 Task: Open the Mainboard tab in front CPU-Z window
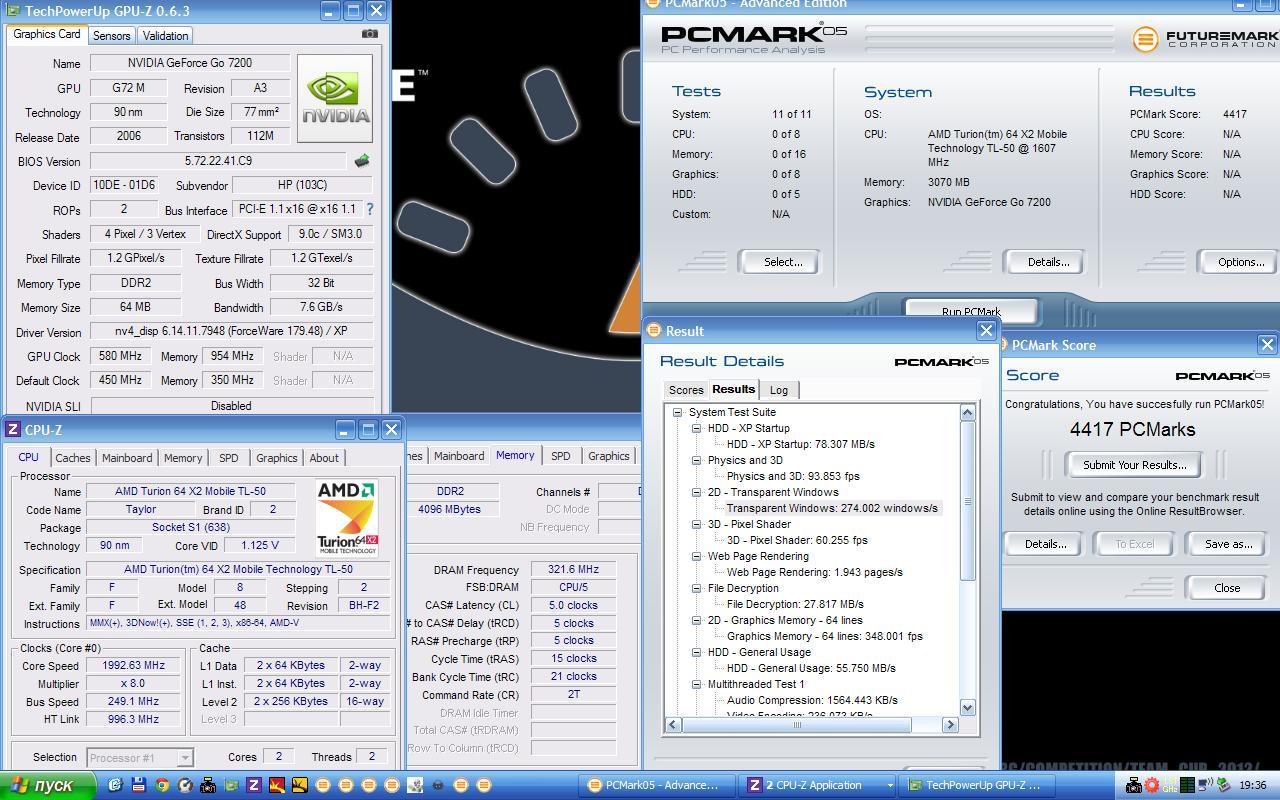click(127, 458)
